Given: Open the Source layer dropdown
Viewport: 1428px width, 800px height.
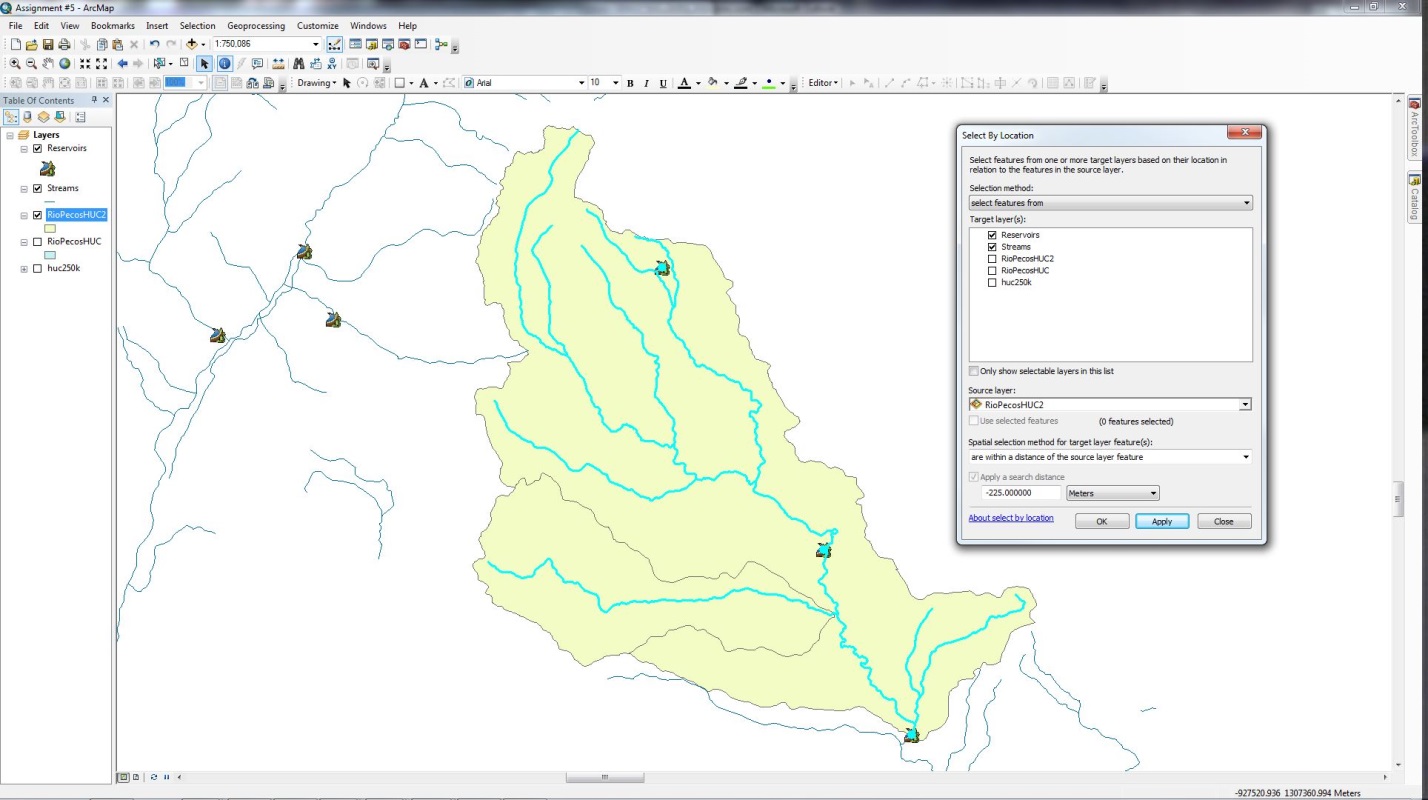Looking at the screenshot, I should (1110, 405).
